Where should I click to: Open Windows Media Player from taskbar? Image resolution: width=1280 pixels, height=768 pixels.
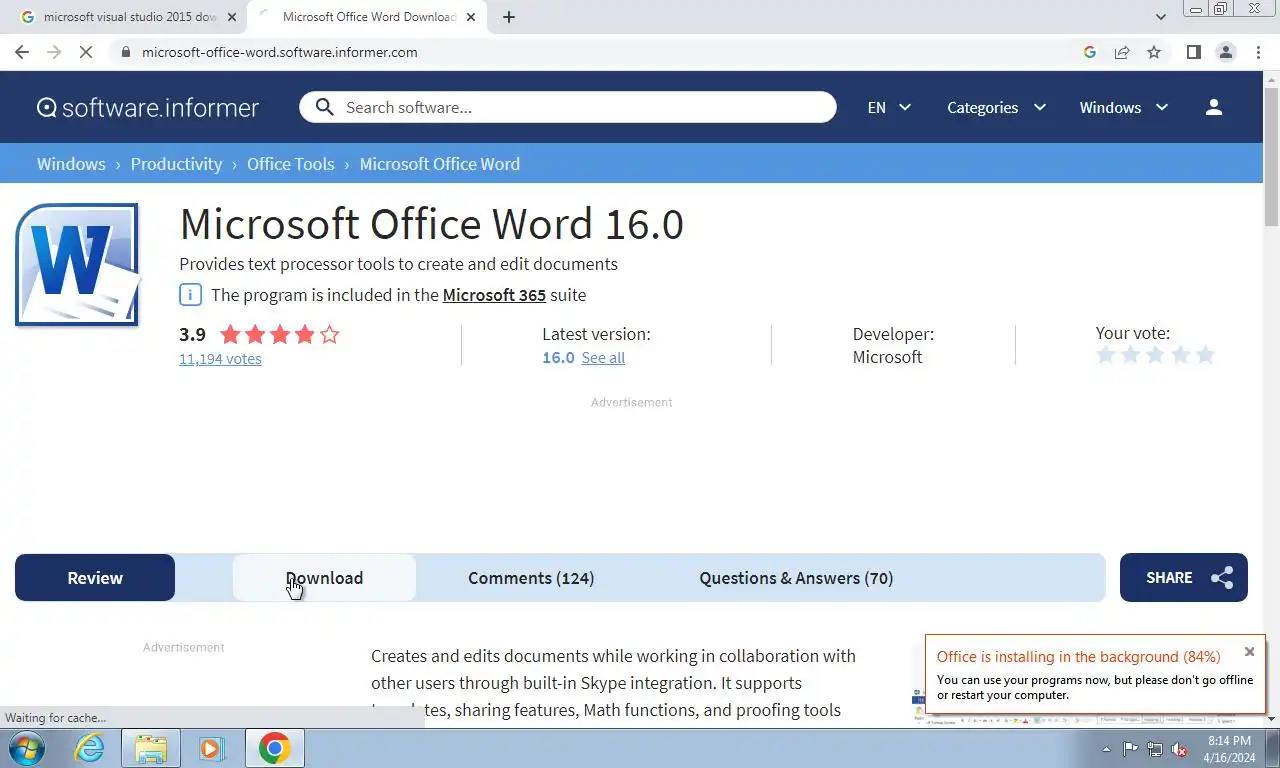[211, 748]
